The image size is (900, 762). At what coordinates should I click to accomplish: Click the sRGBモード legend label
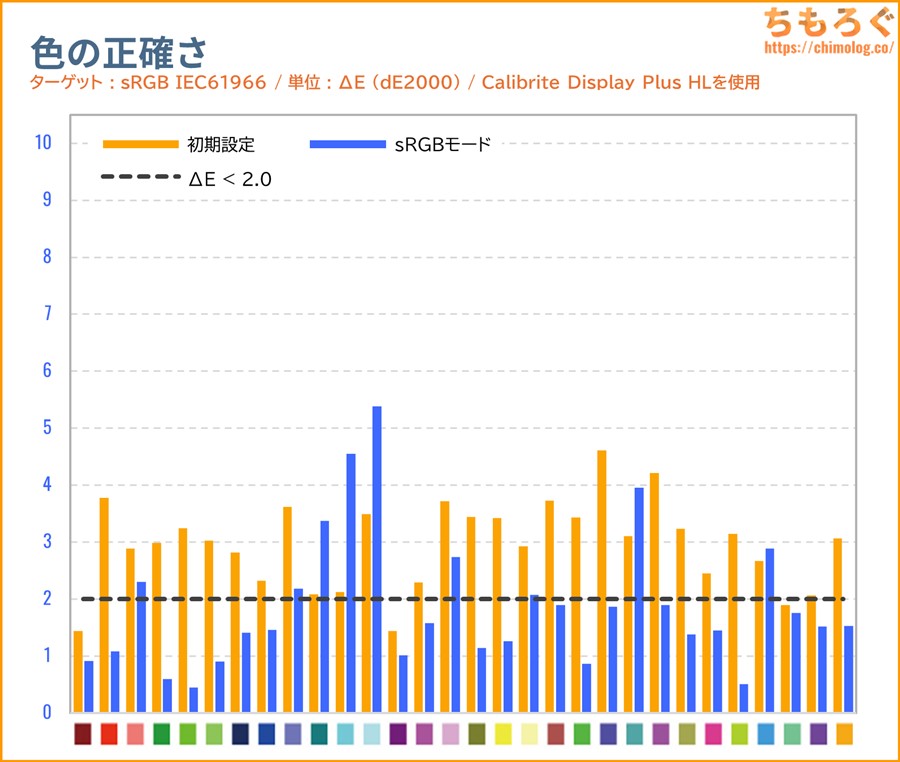442,145
